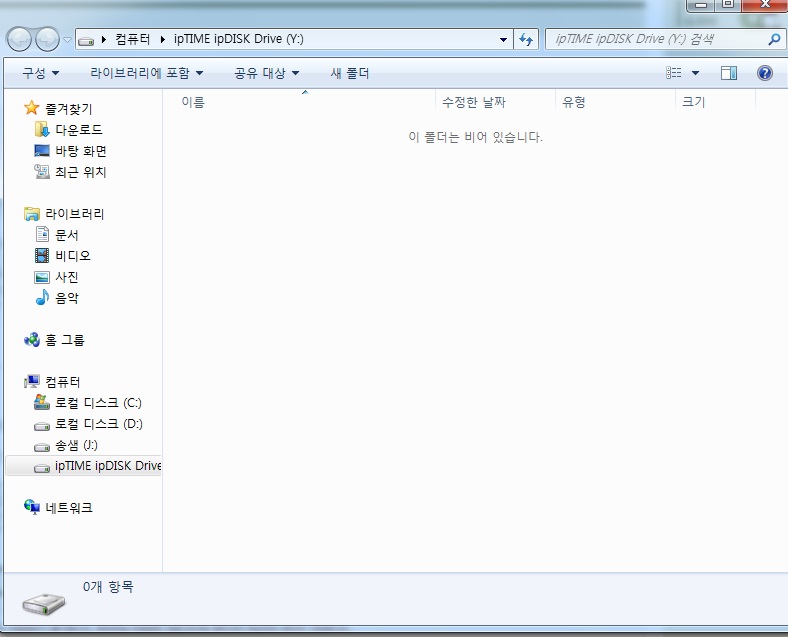Click the 음악 music note icon
The image size is (788, 637).
42,297
